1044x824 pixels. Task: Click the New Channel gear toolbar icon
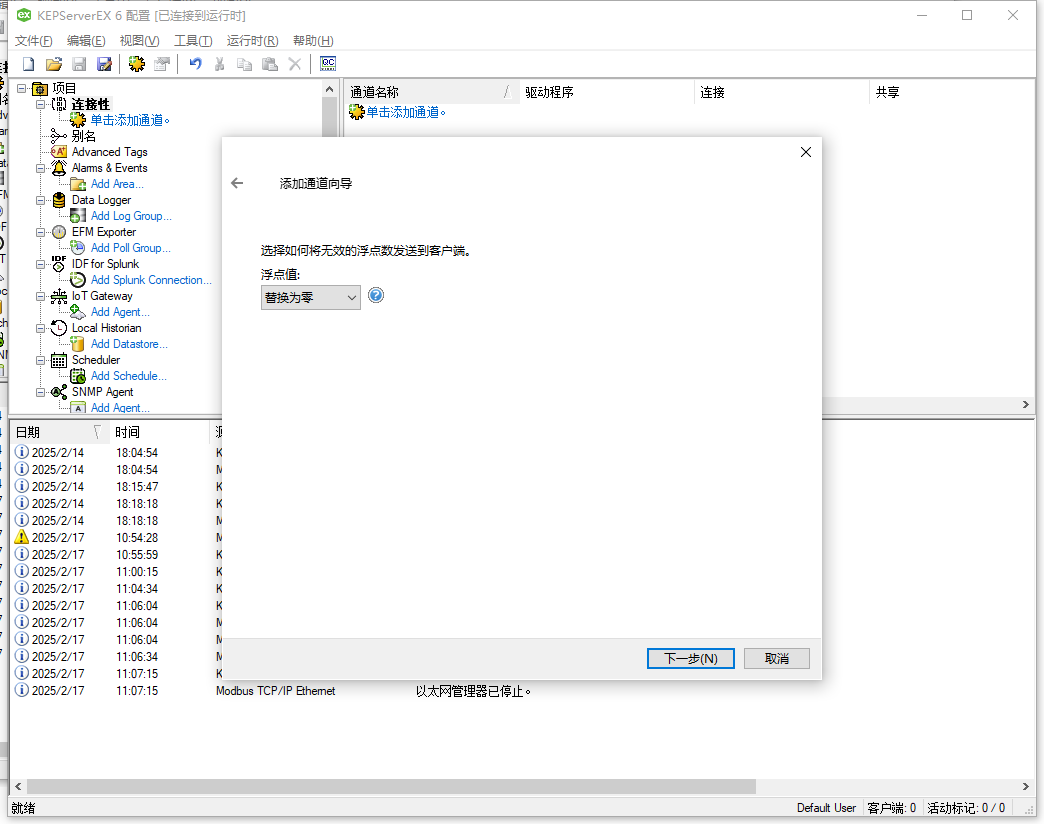click(136, 64)
